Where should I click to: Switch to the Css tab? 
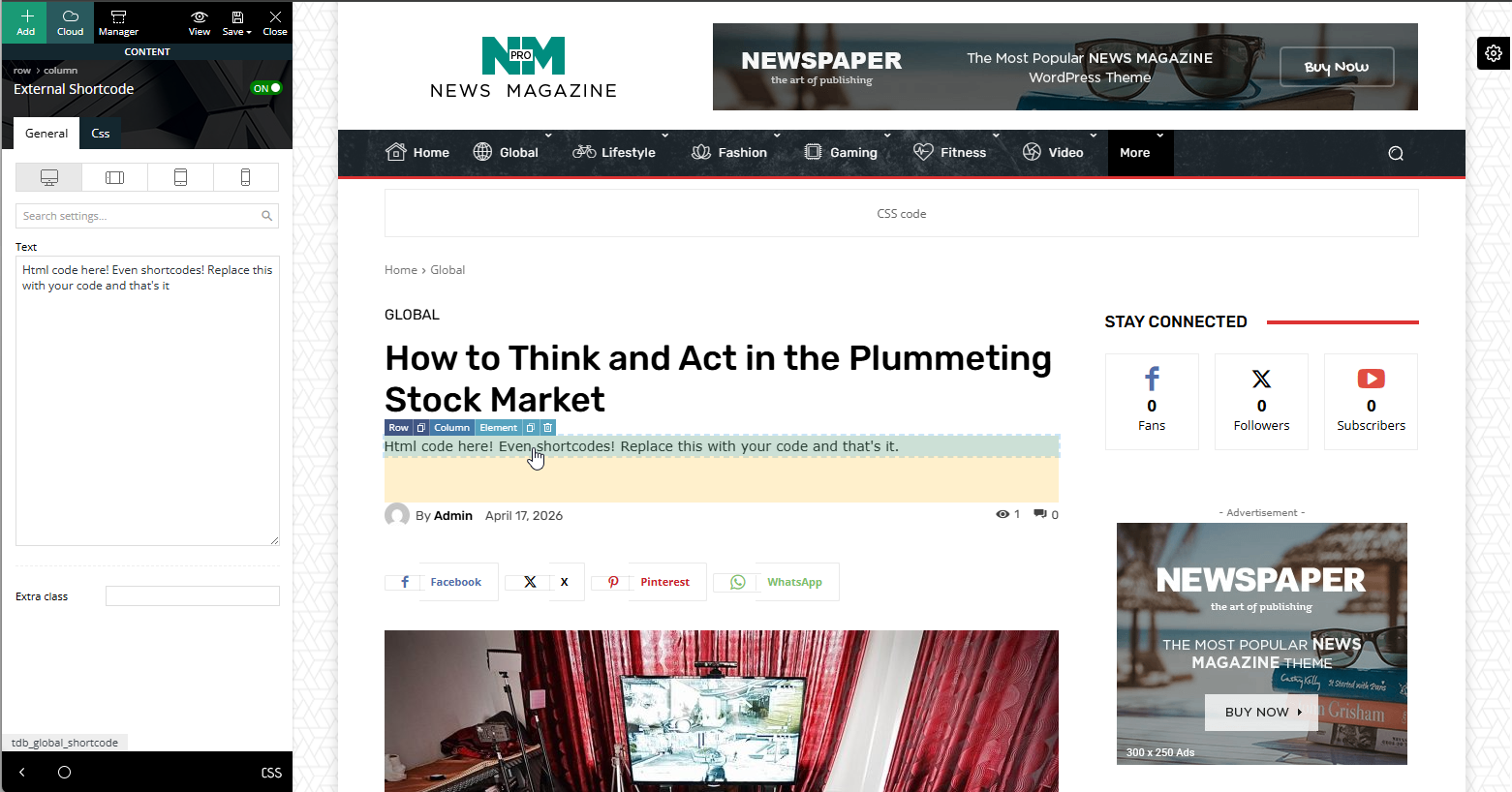pos(101,134)
